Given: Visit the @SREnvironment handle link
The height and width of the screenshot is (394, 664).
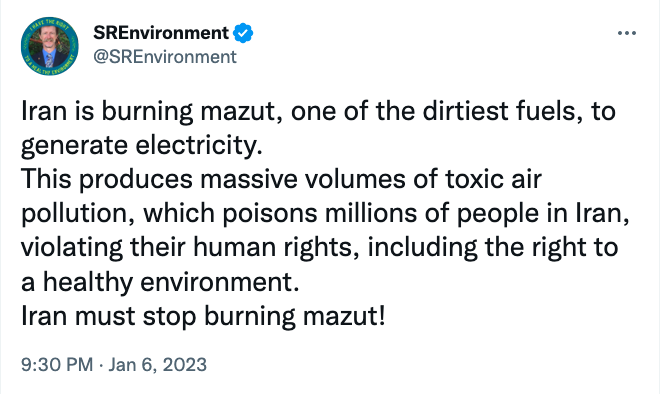Looking at the screenshot, I should tap(165, 57).
